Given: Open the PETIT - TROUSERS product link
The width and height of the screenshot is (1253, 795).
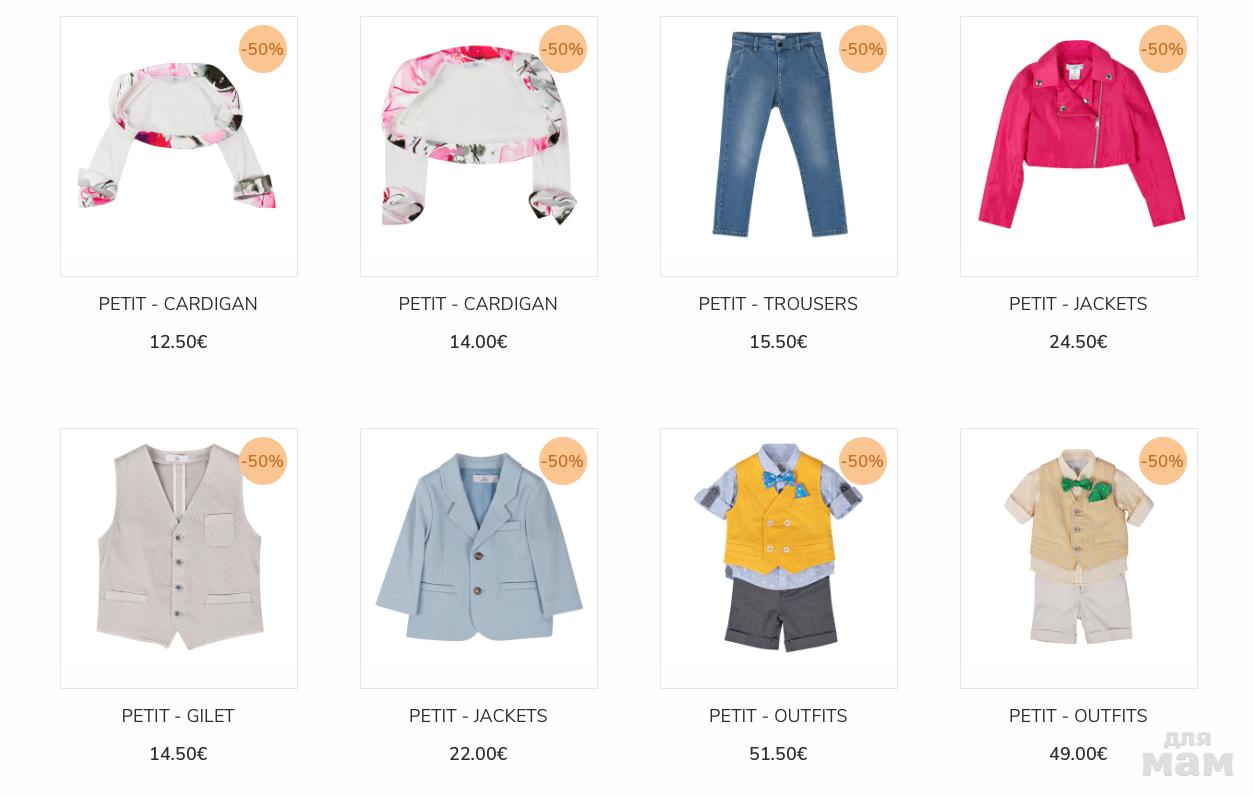Looking at the screenshot, I should [x=778, y=304].
